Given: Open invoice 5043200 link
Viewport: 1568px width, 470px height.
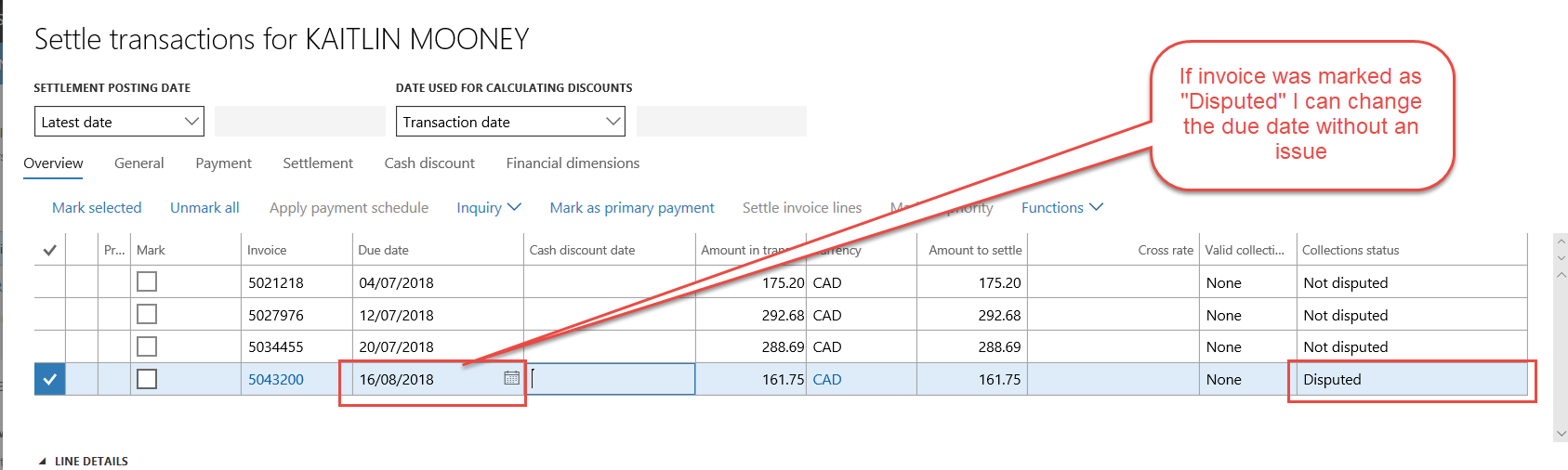Looking at the screenshot, I should click(x=276, y=379).
